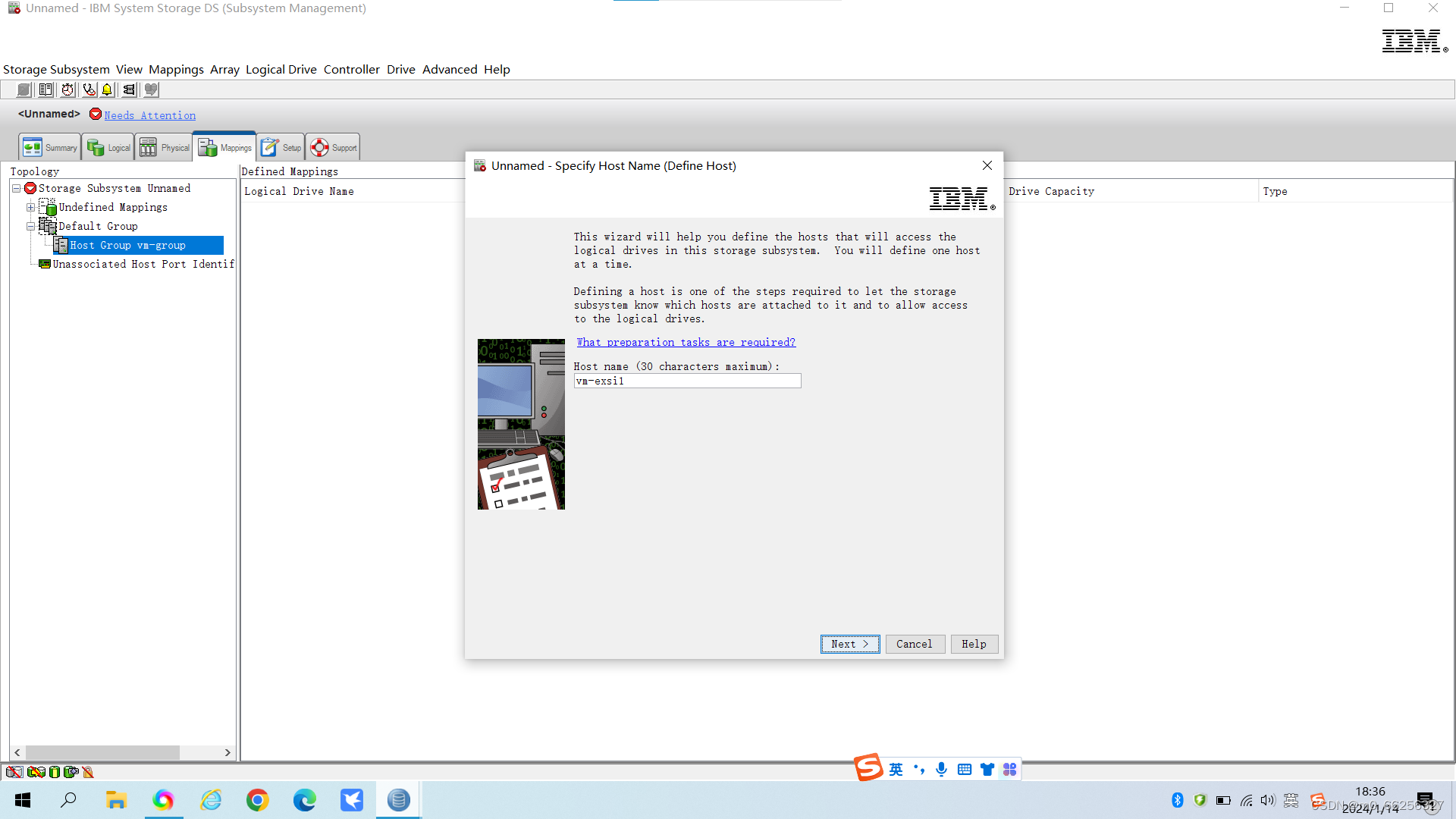Click the stethoscope recovery toolbar icon
Viewport: 1456px width, 819px height.
pyautogui.click(x=89, y=89)
